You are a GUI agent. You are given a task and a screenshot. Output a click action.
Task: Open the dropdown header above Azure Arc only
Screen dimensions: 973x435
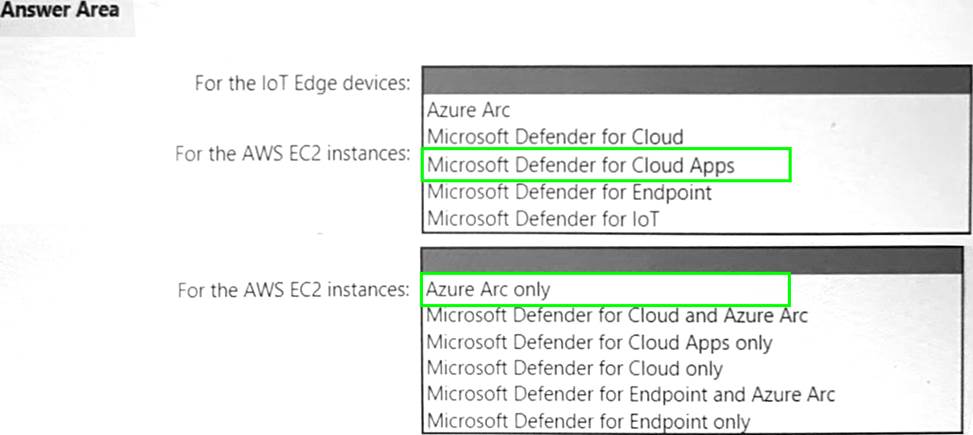tap(696, 262)
